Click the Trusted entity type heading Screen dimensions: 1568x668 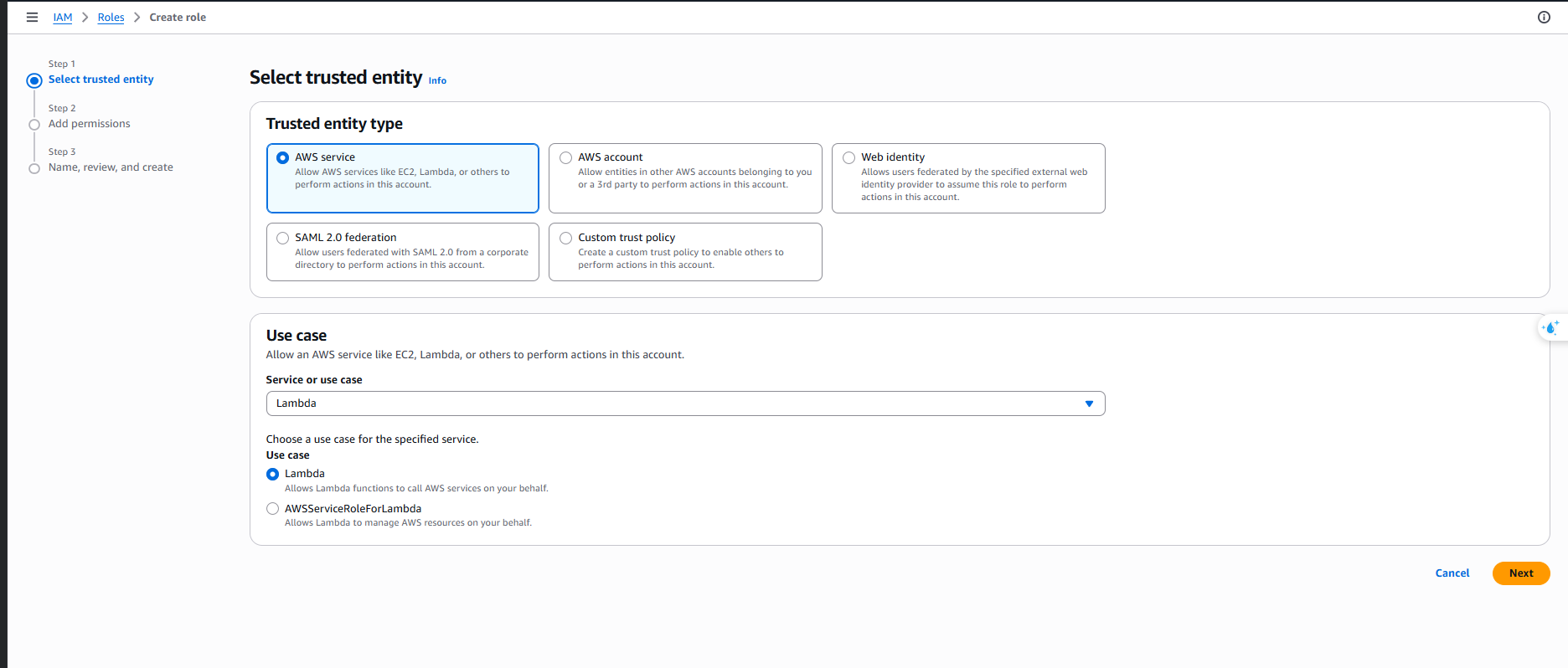point(334,124)
